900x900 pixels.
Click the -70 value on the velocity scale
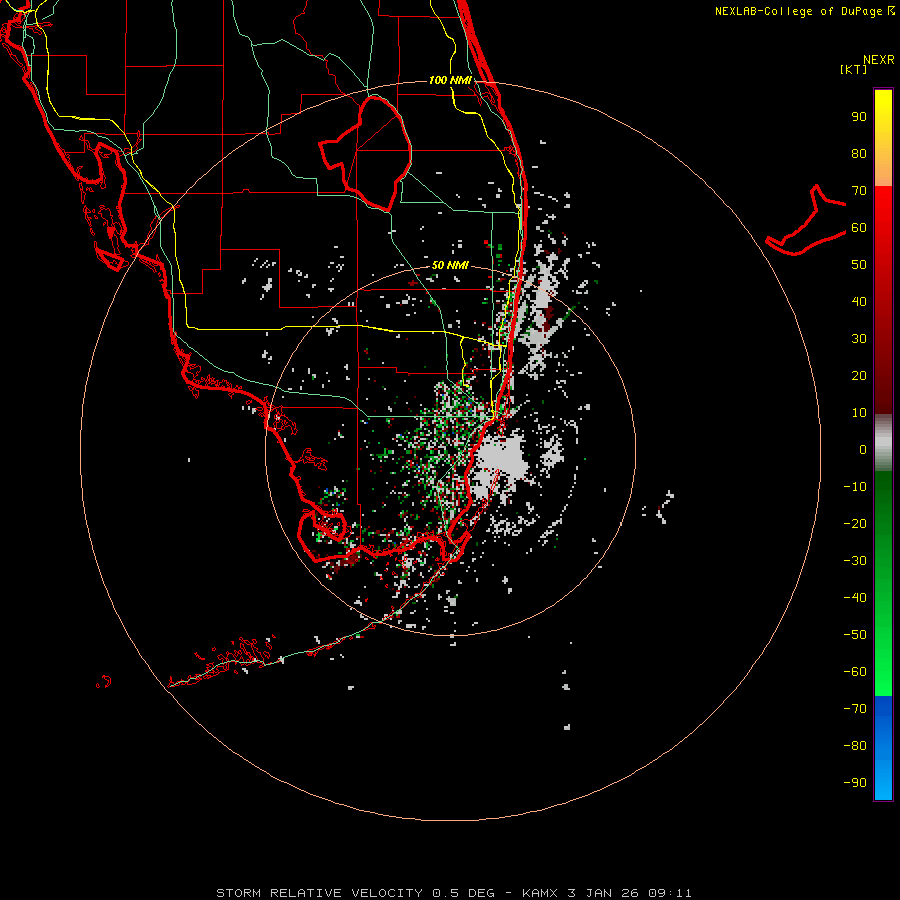855,709
